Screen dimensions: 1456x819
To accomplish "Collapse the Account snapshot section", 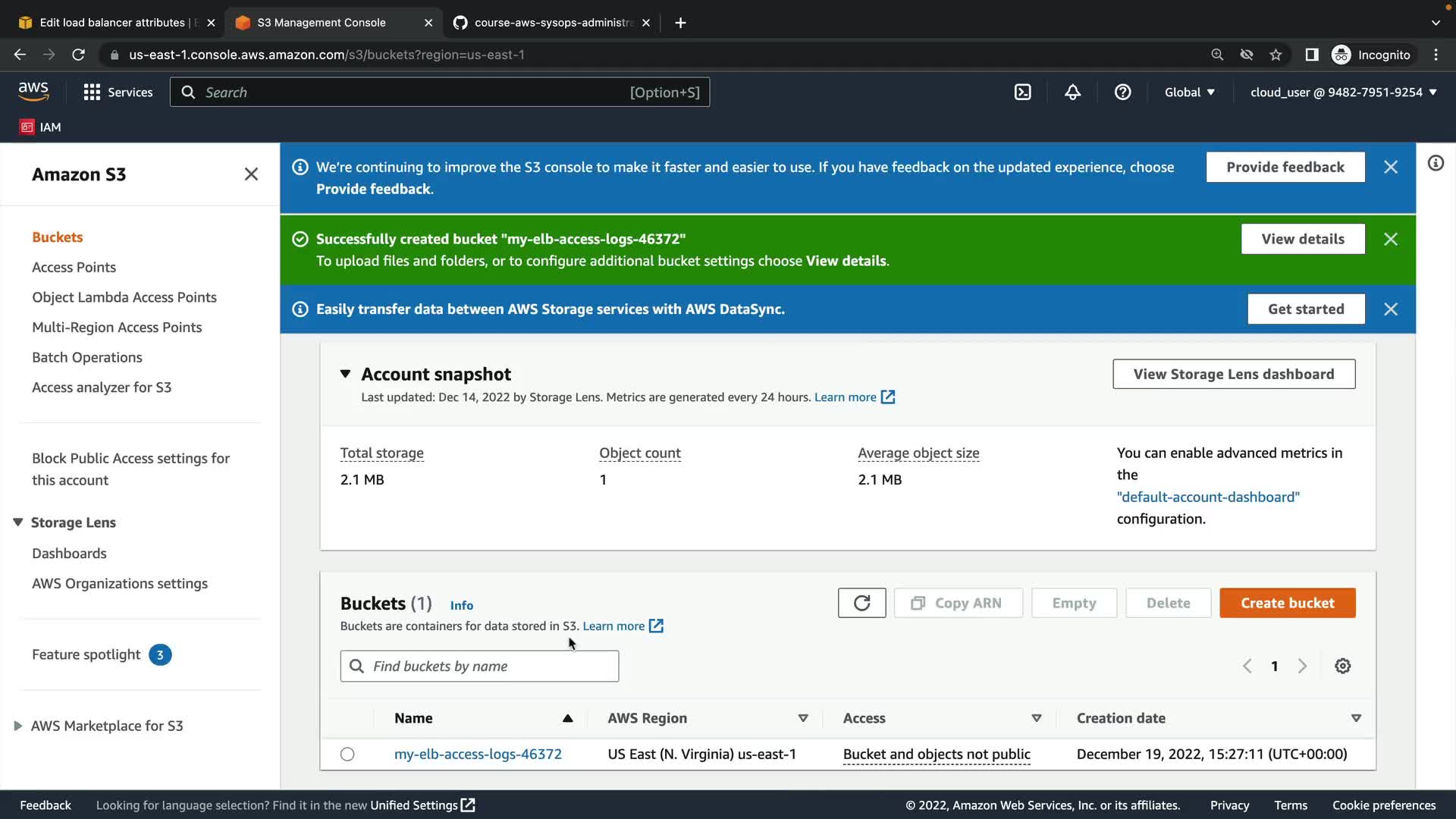I will [345, 374].
